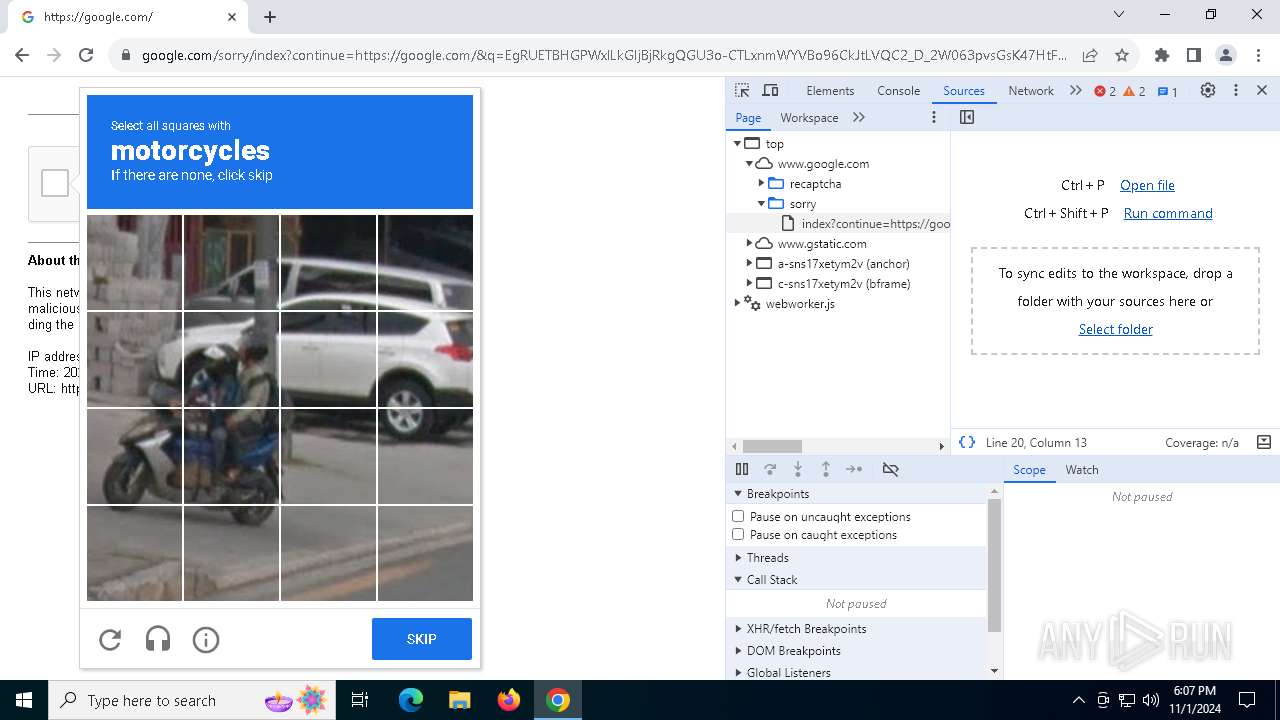Open the Chrome profile avatar

[1226, 55]
